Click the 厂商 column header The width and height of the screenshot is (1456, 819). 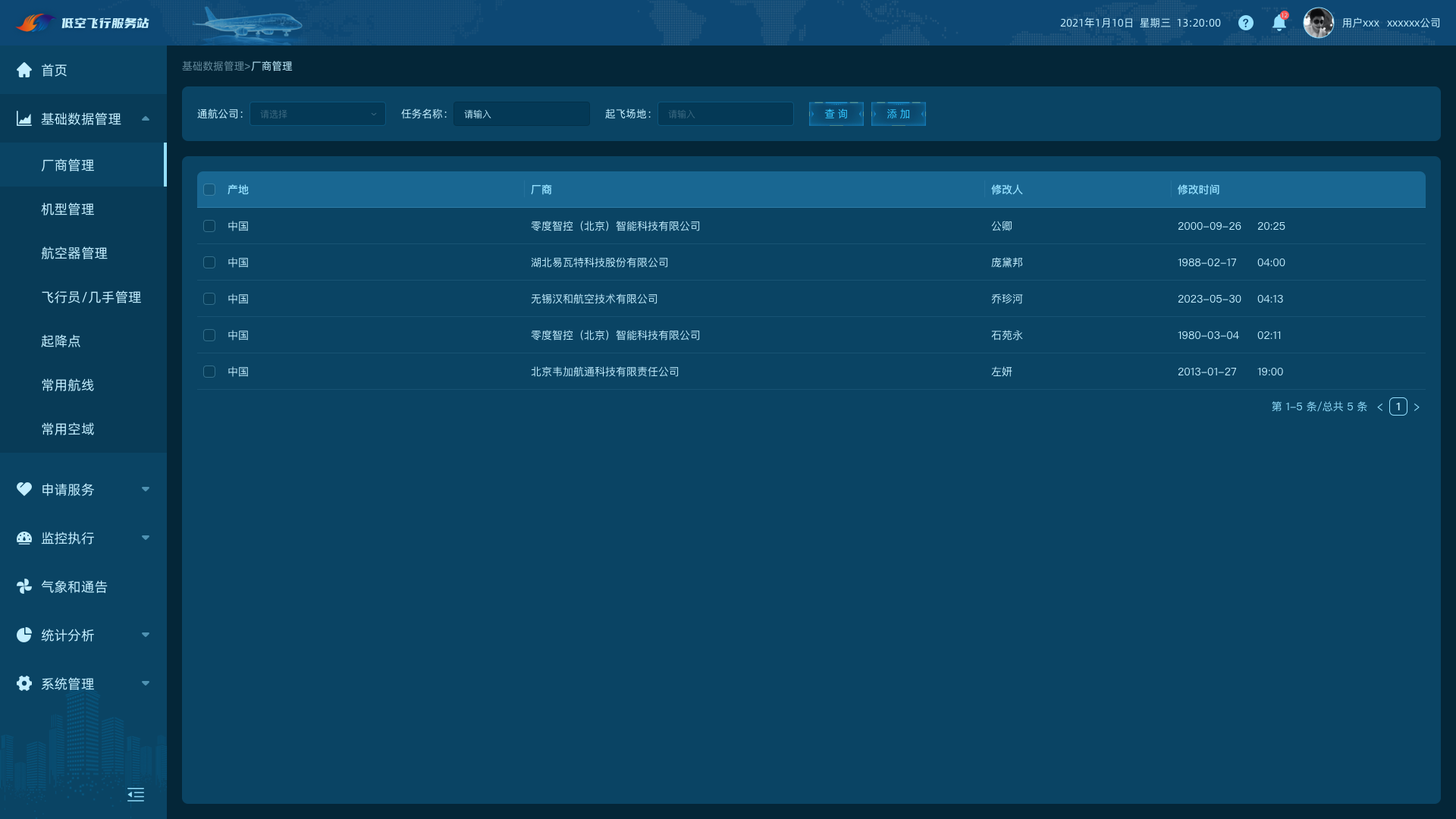coord(541,190)
